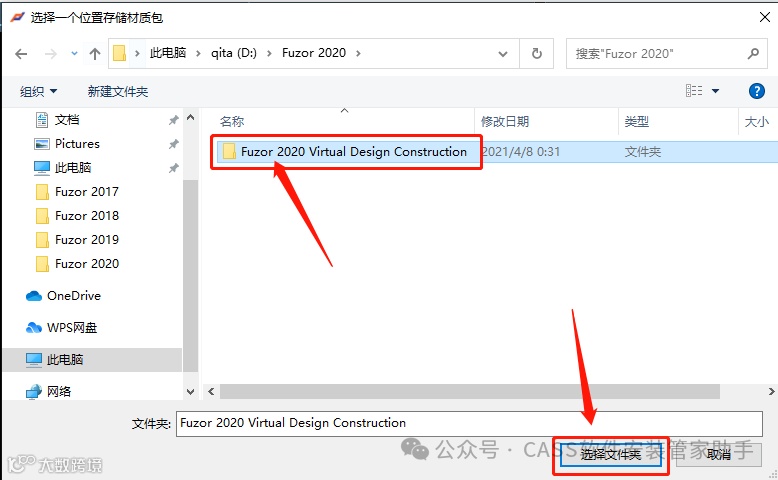Select qita (D:) in address path
Viewport: 778px width, 480px height.
coord(234,53)
